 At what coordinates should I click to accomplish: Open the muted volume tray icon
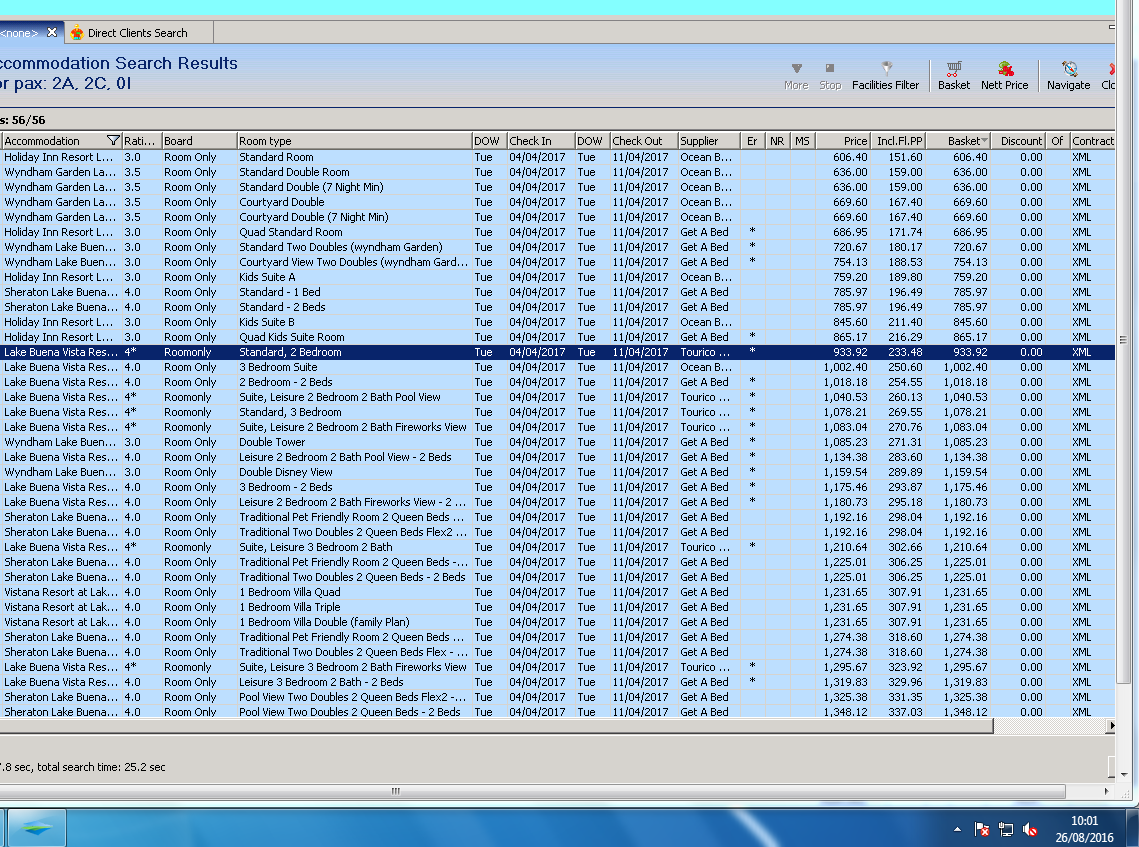click(1029, 829)
